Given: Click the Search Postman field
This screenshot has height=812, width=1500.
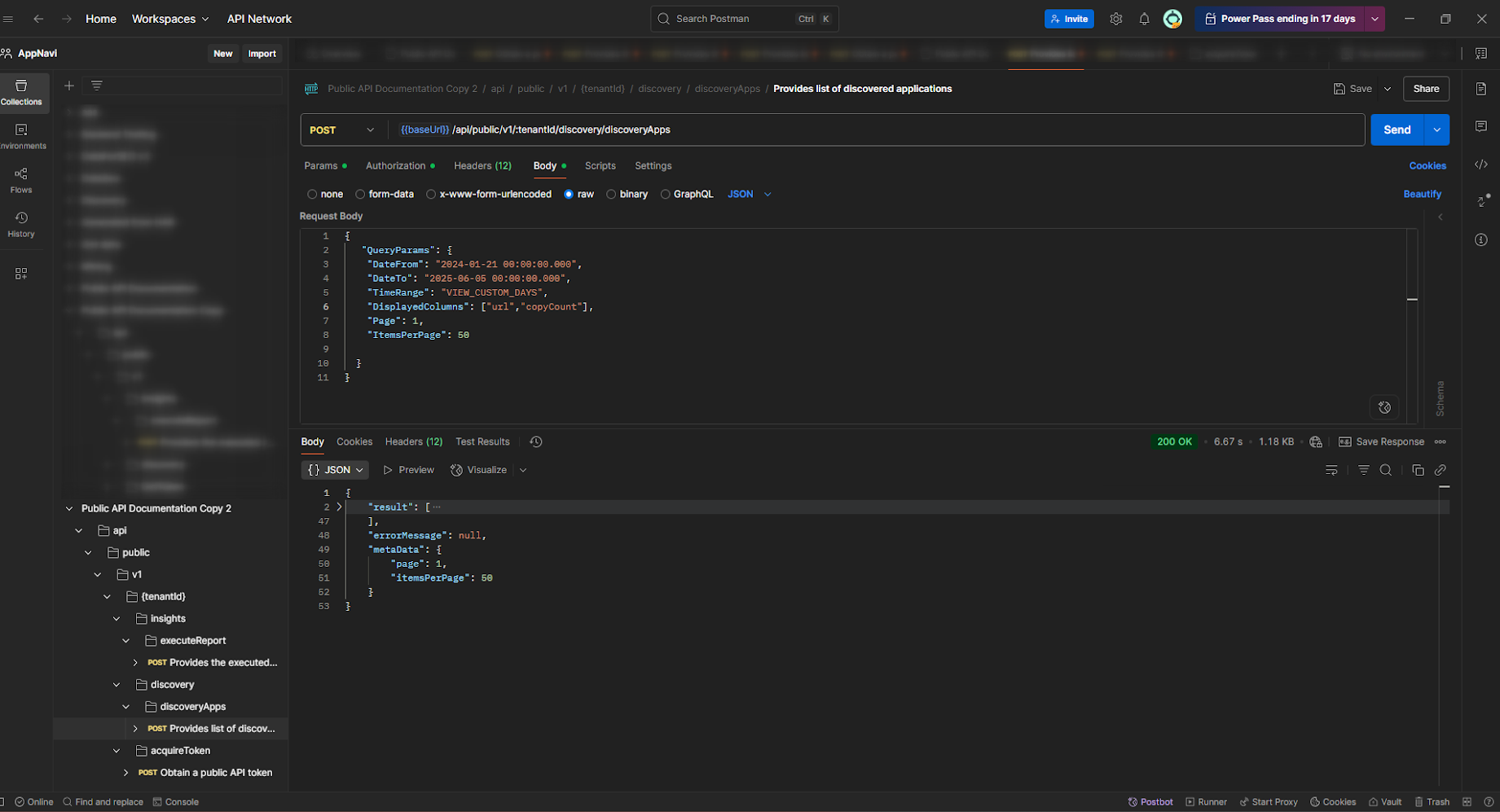Looking at the screenshot, I should click(x=744, y=19).
